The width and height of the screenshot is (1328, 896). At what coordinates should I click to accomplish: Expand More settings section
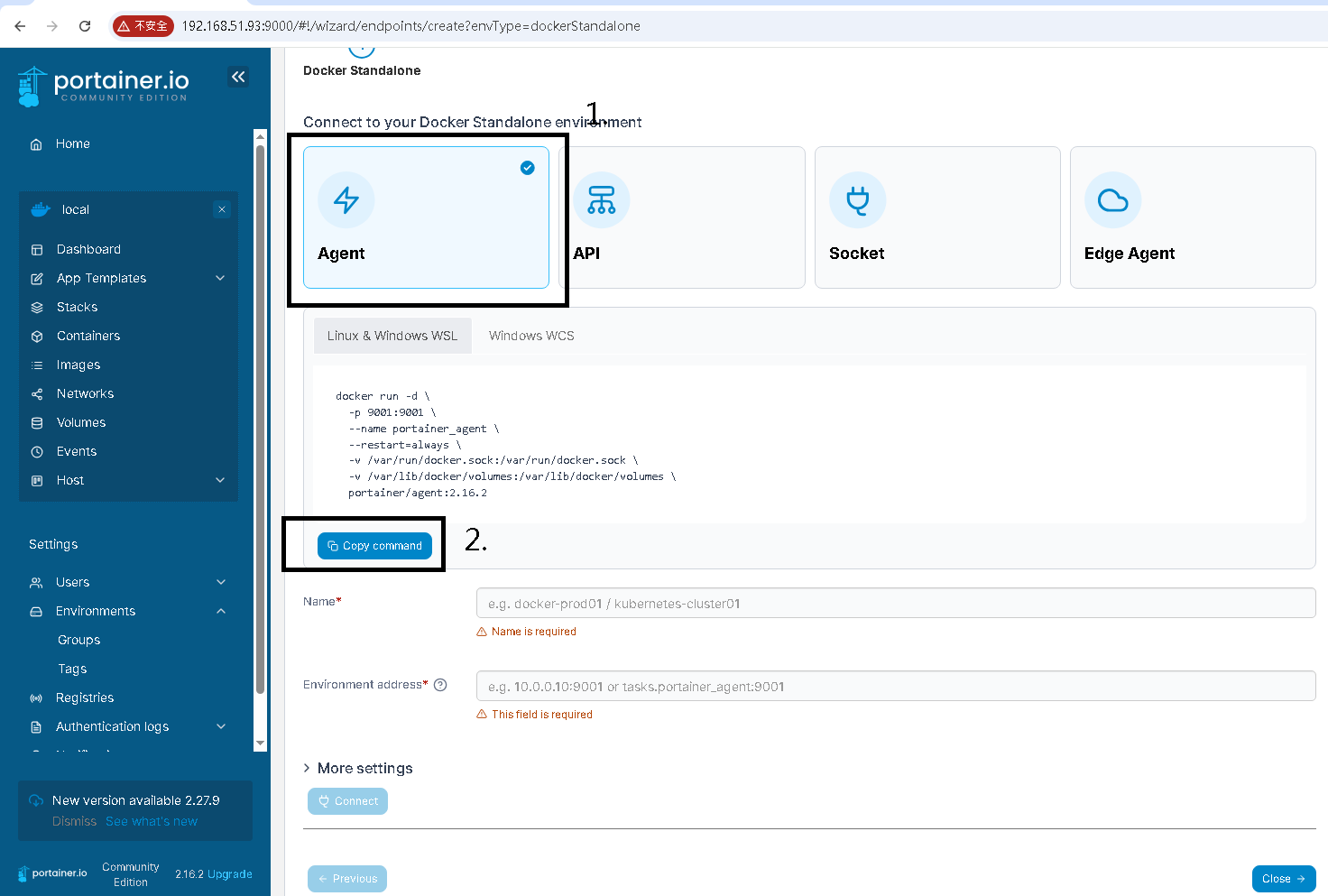pos(358,768)
